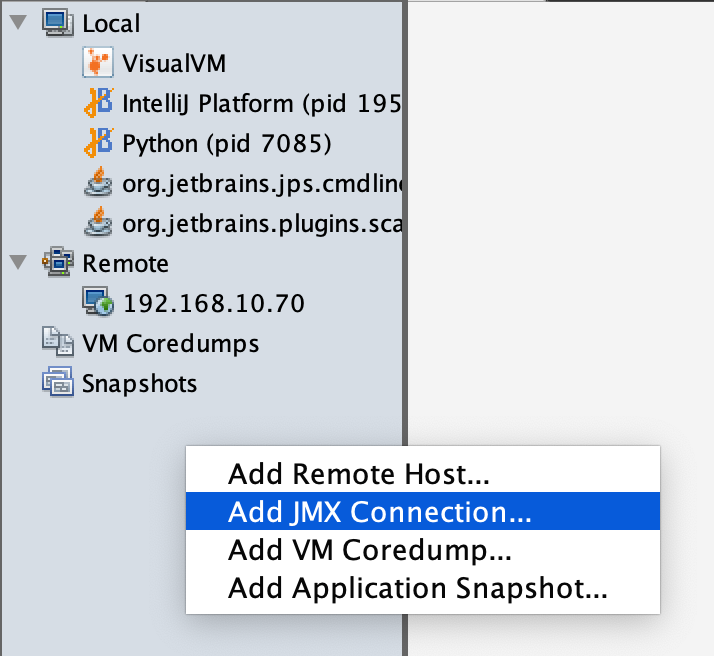Screen dimensions: 714x656
Task: Click the 192.168.10.70 host icon
Action: pyautogui.click(x=97, y=302)
